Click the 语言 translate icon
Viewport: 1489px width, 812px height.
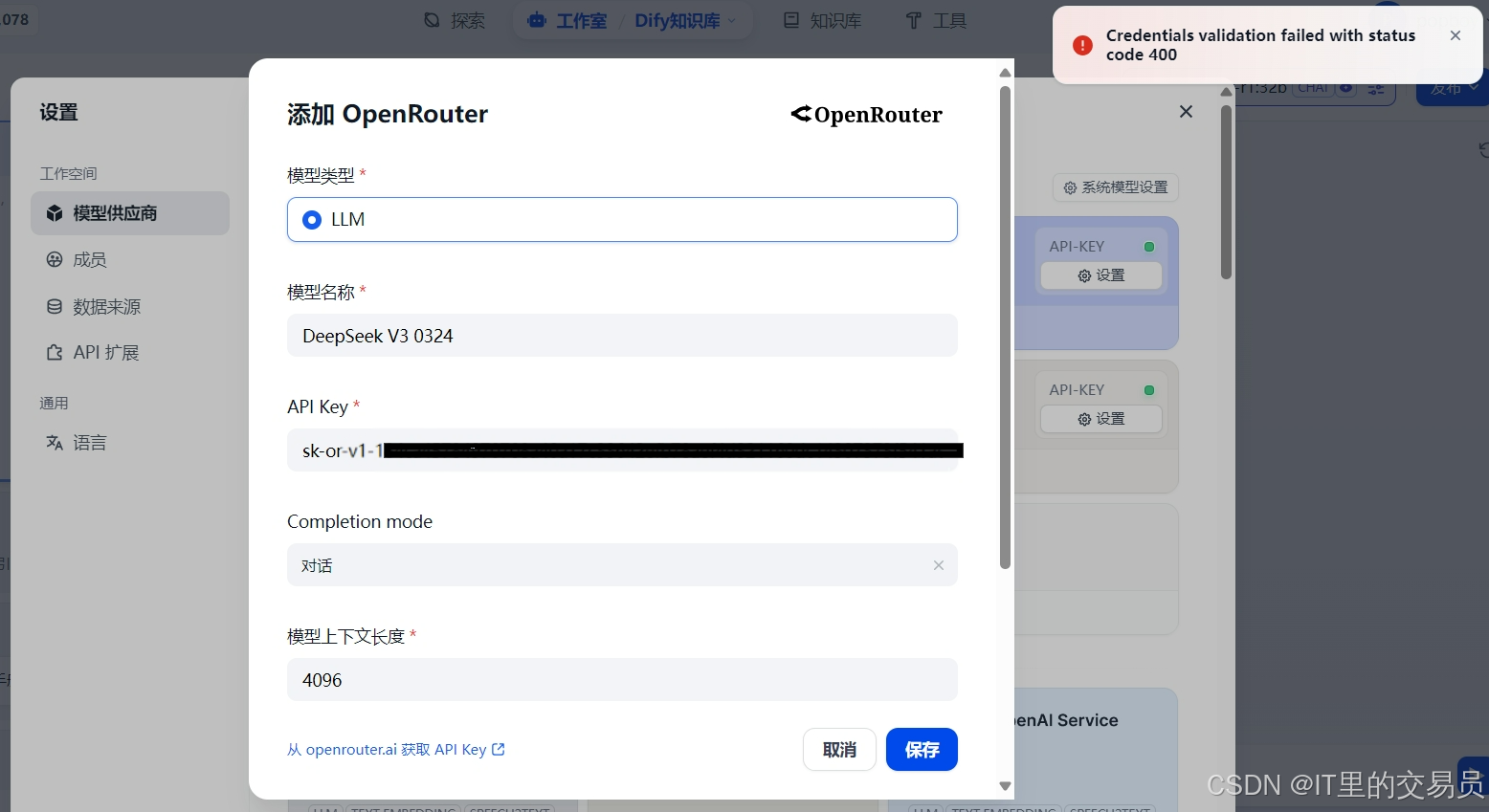55,443
